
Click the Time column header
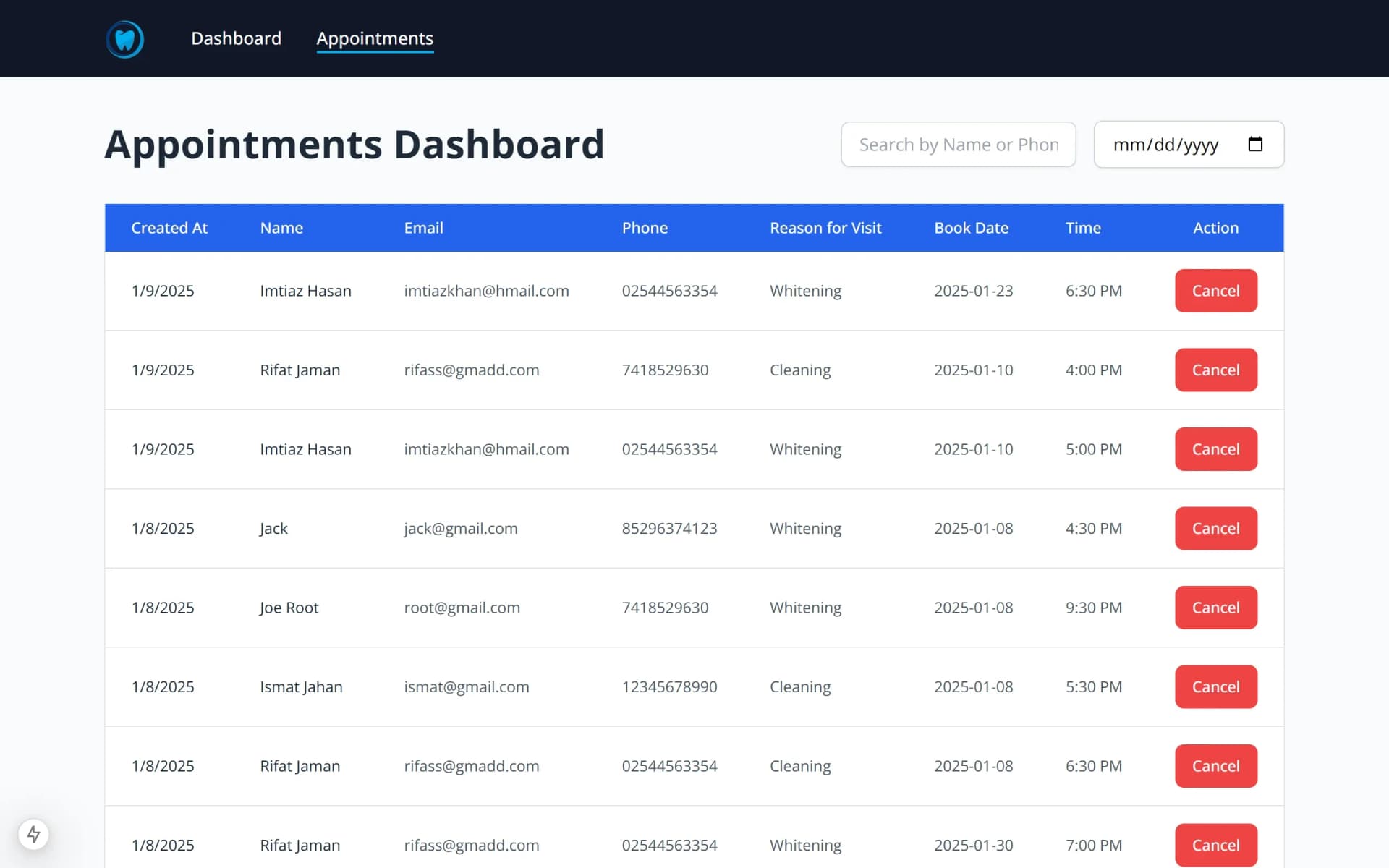coord(1083,228)
